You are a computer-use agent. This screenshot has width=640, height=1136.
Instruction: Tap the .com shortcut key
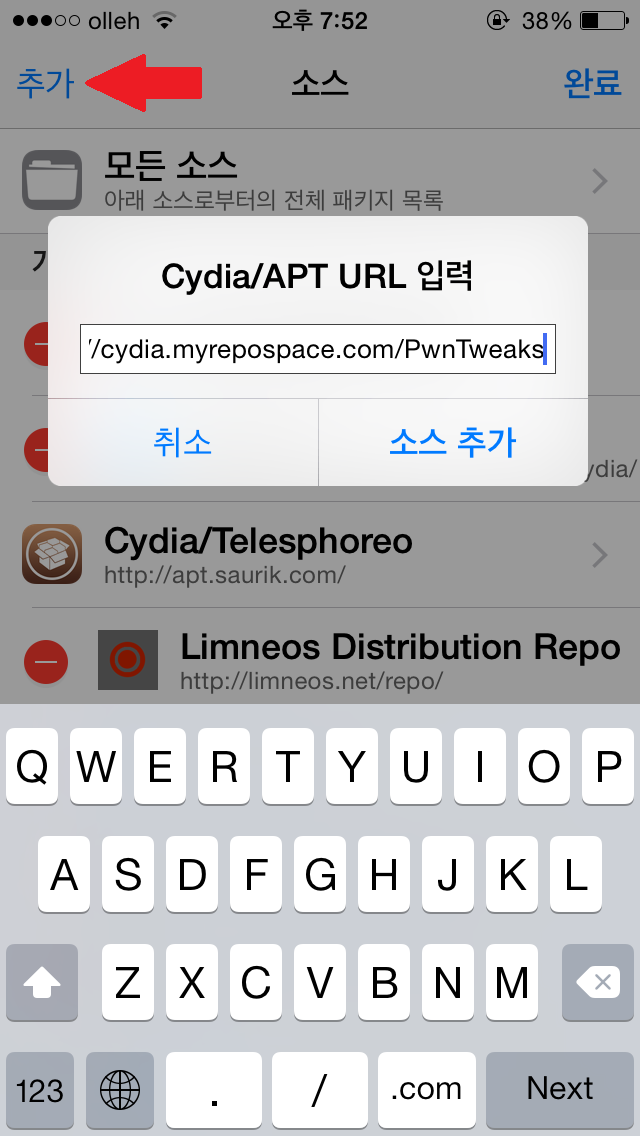point(427,1088)
